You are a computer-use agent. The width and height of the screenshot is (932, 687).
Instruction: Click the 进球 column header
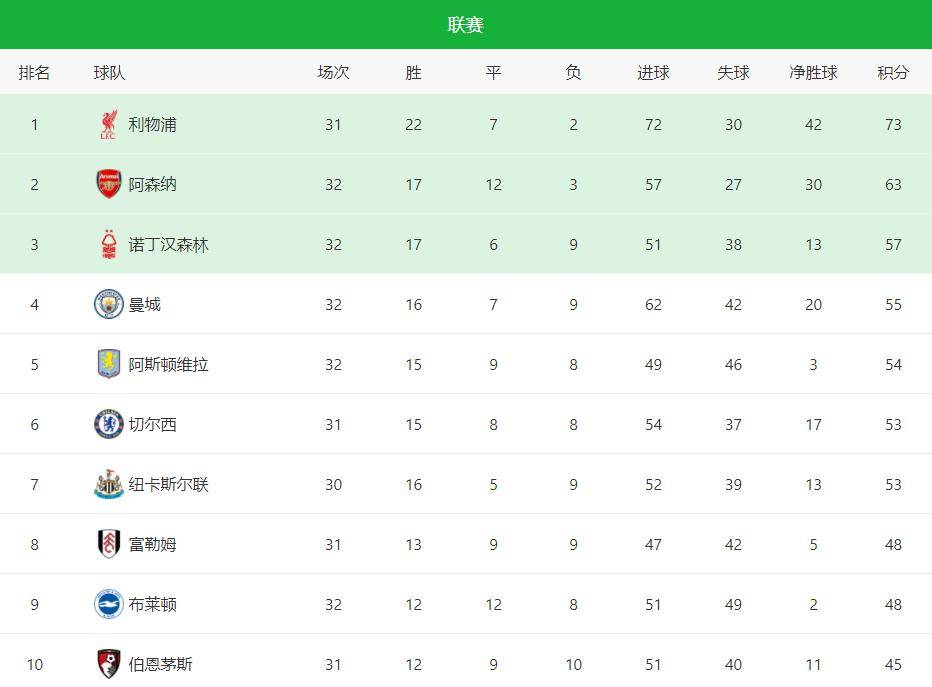pos(653,73)
